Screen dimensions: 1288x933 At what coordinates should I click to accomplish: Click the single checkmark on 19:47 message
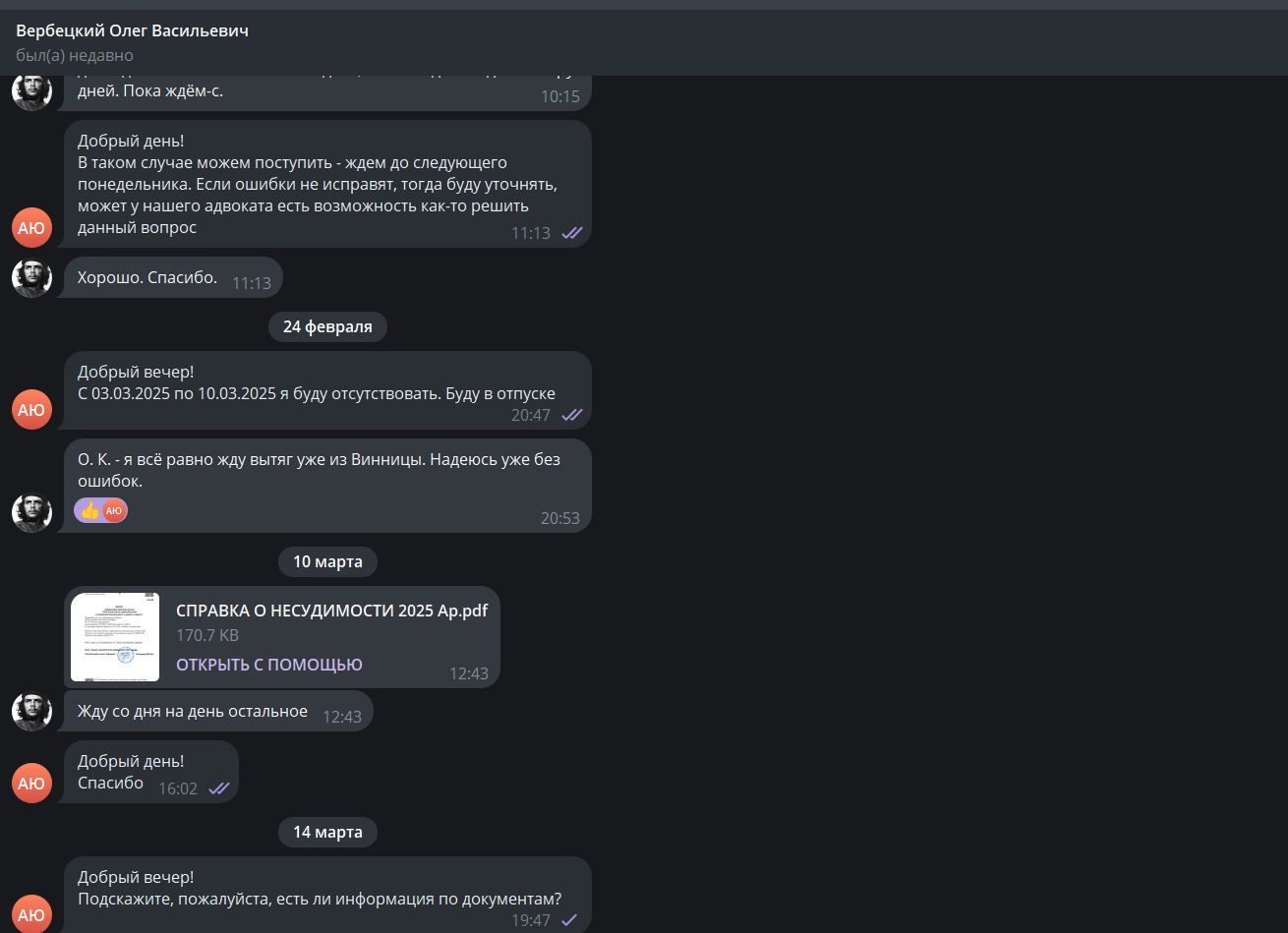[x=568, y=920]
